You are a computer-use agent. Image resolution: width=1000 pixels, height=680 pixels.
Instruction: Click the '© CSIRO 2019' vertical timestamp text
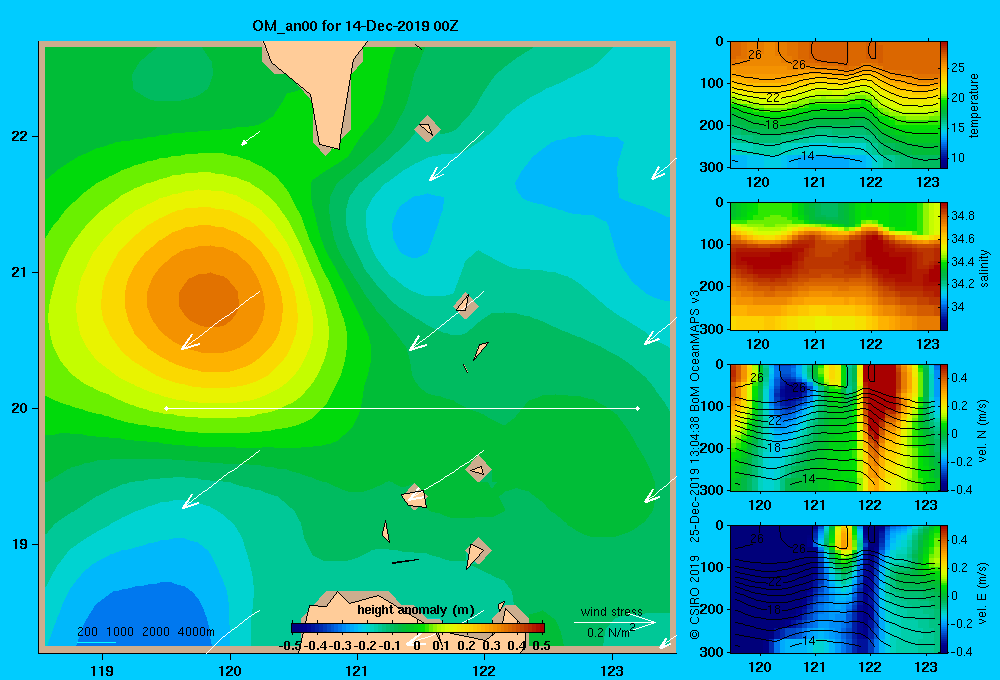pyautogui.click(x=695, y=596)
